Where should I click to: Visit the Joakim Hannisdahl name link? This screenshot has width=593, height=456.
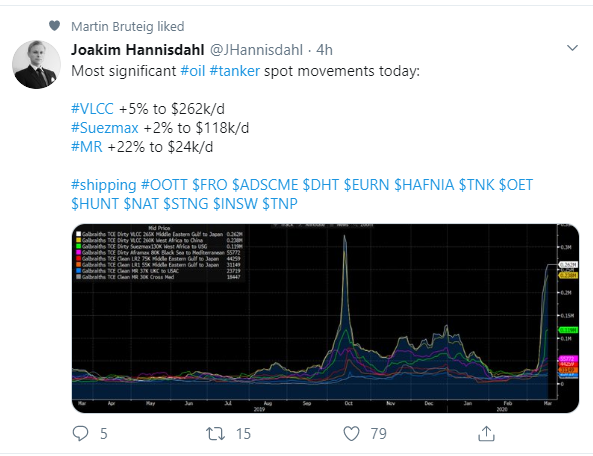(x=138, y=50)
